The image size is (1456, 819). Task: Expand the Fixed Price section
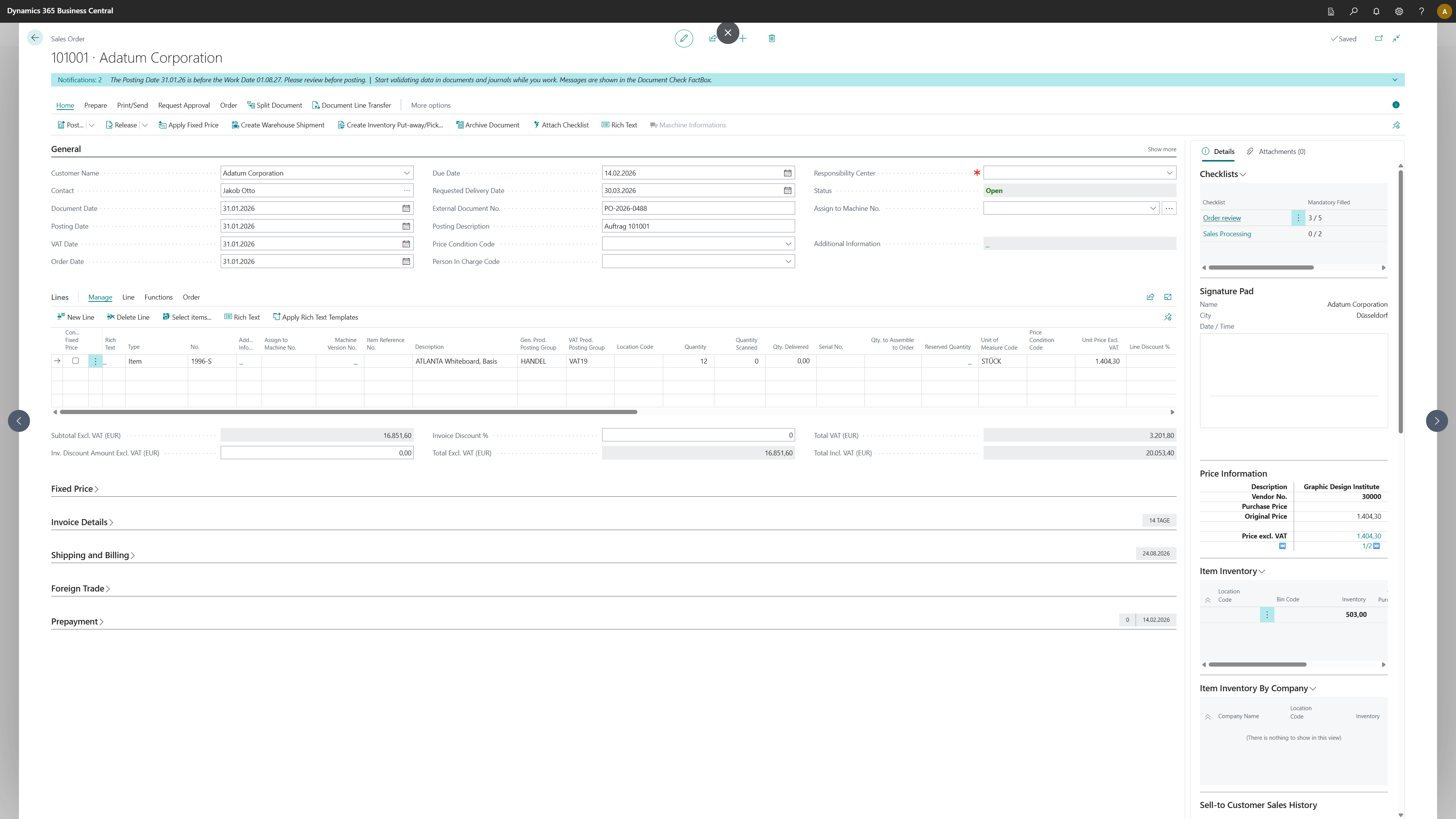click(x=75, y=489)
